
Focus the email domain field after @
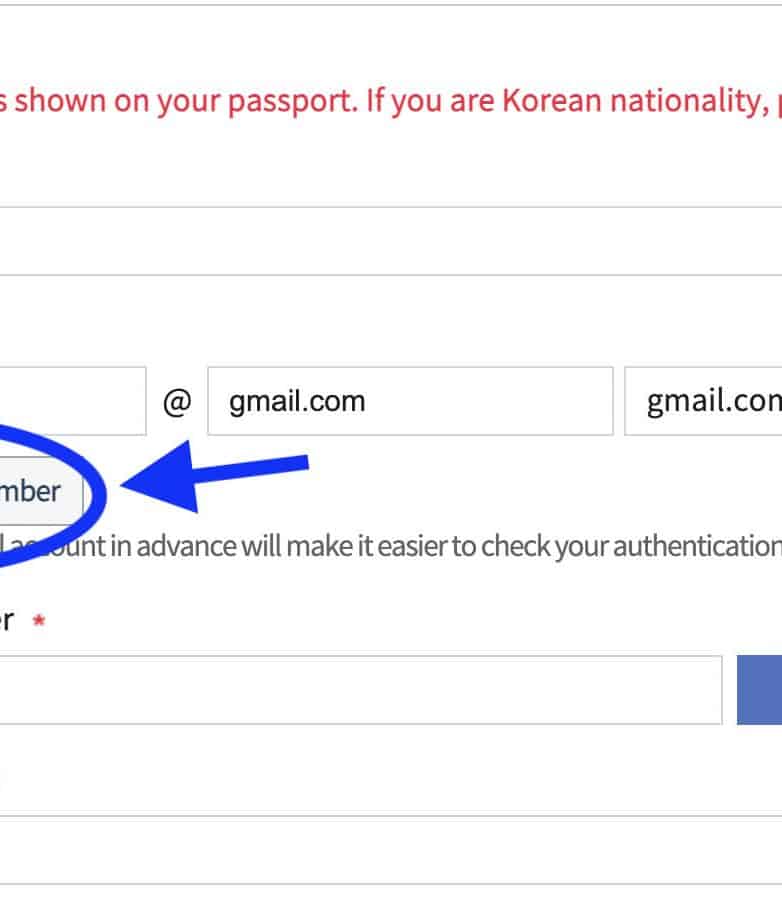(x=409, y=401)
